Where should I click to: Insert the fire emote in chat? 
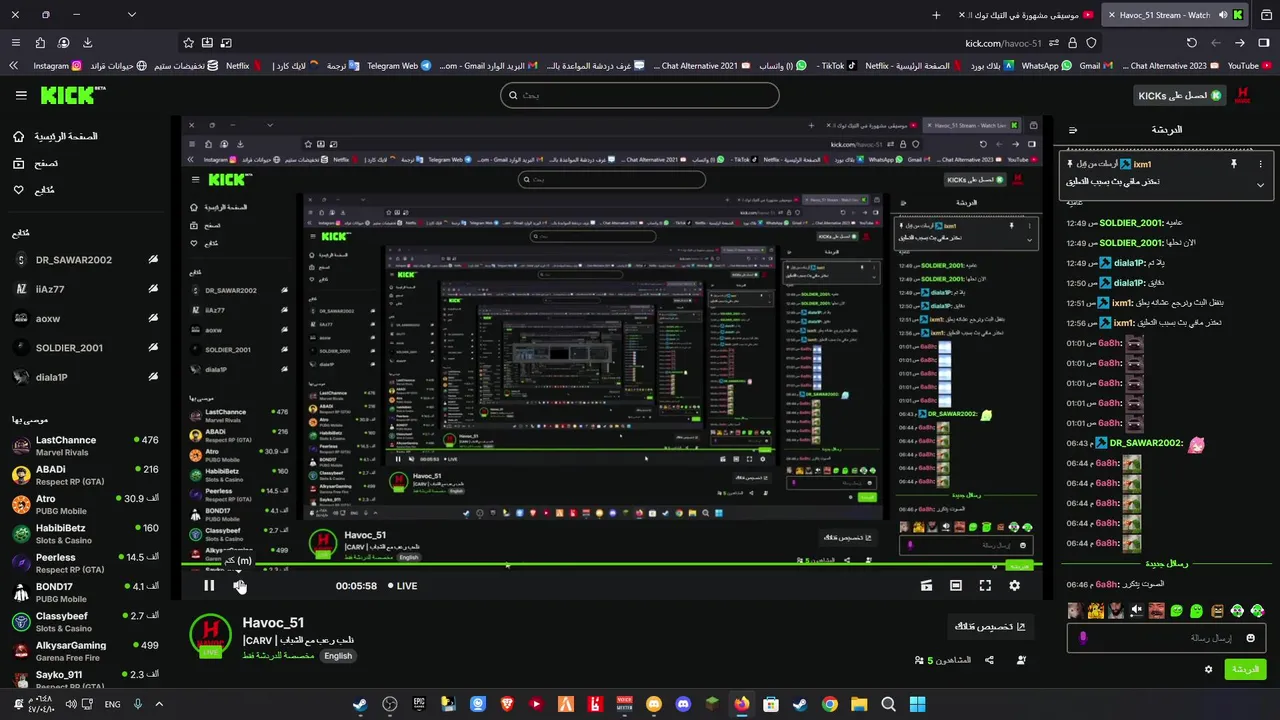(1095, 610)
